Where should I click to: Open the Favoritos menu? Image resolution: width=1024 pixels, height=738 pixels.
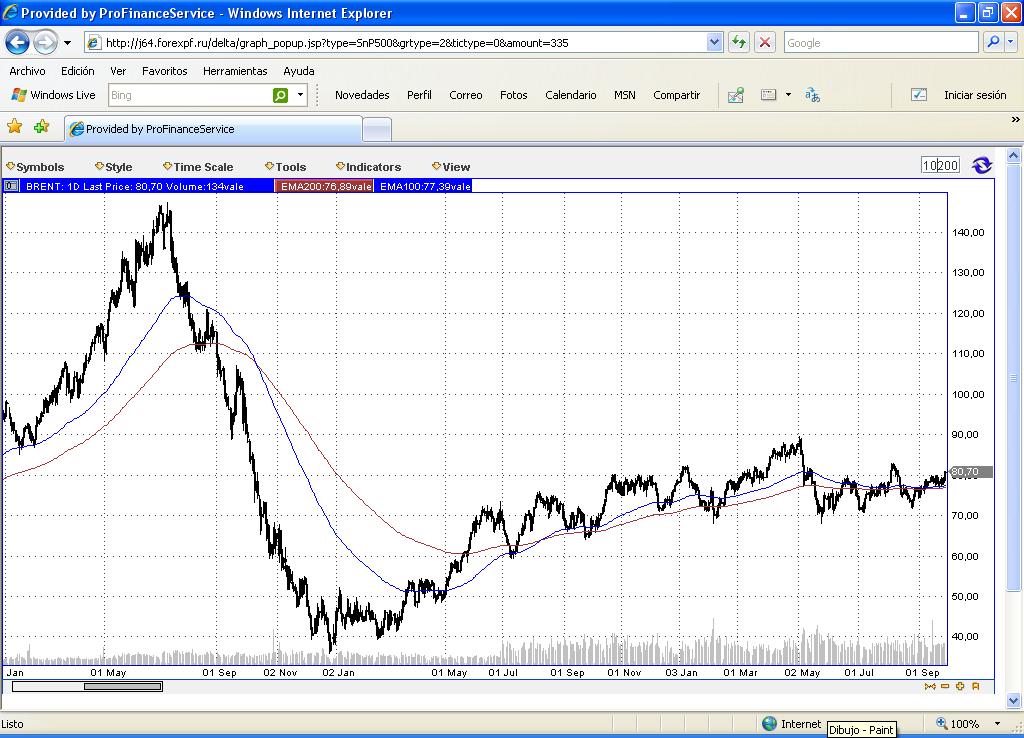(165, 71)
